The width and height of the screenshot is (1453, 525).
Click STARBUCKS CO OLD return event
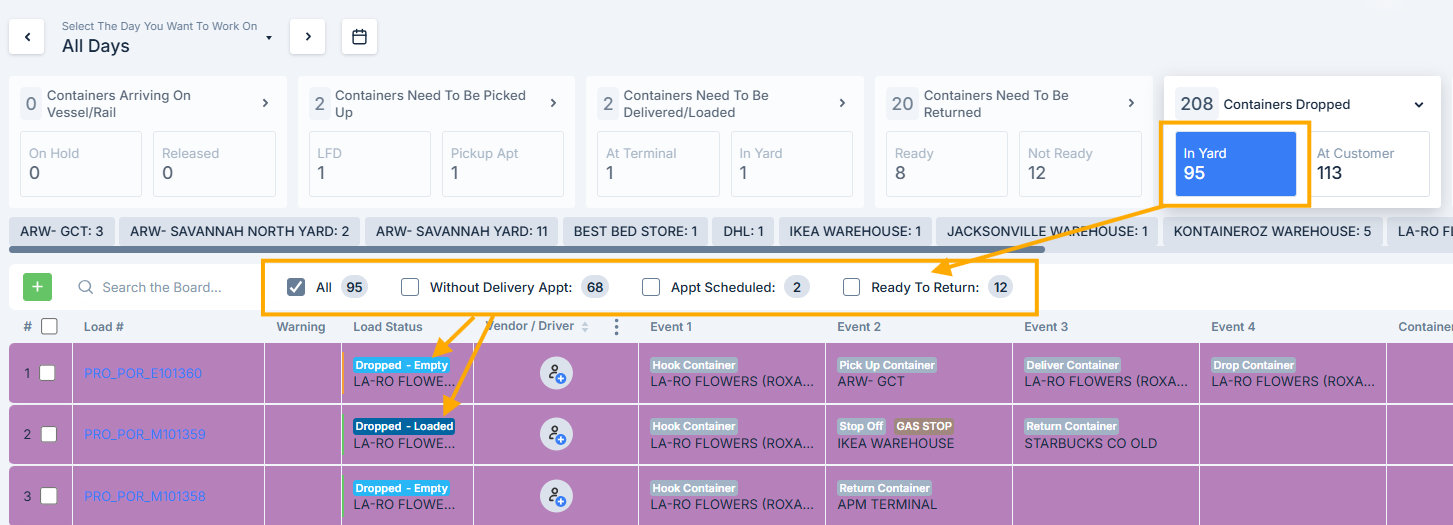(x=1091, y=443)
